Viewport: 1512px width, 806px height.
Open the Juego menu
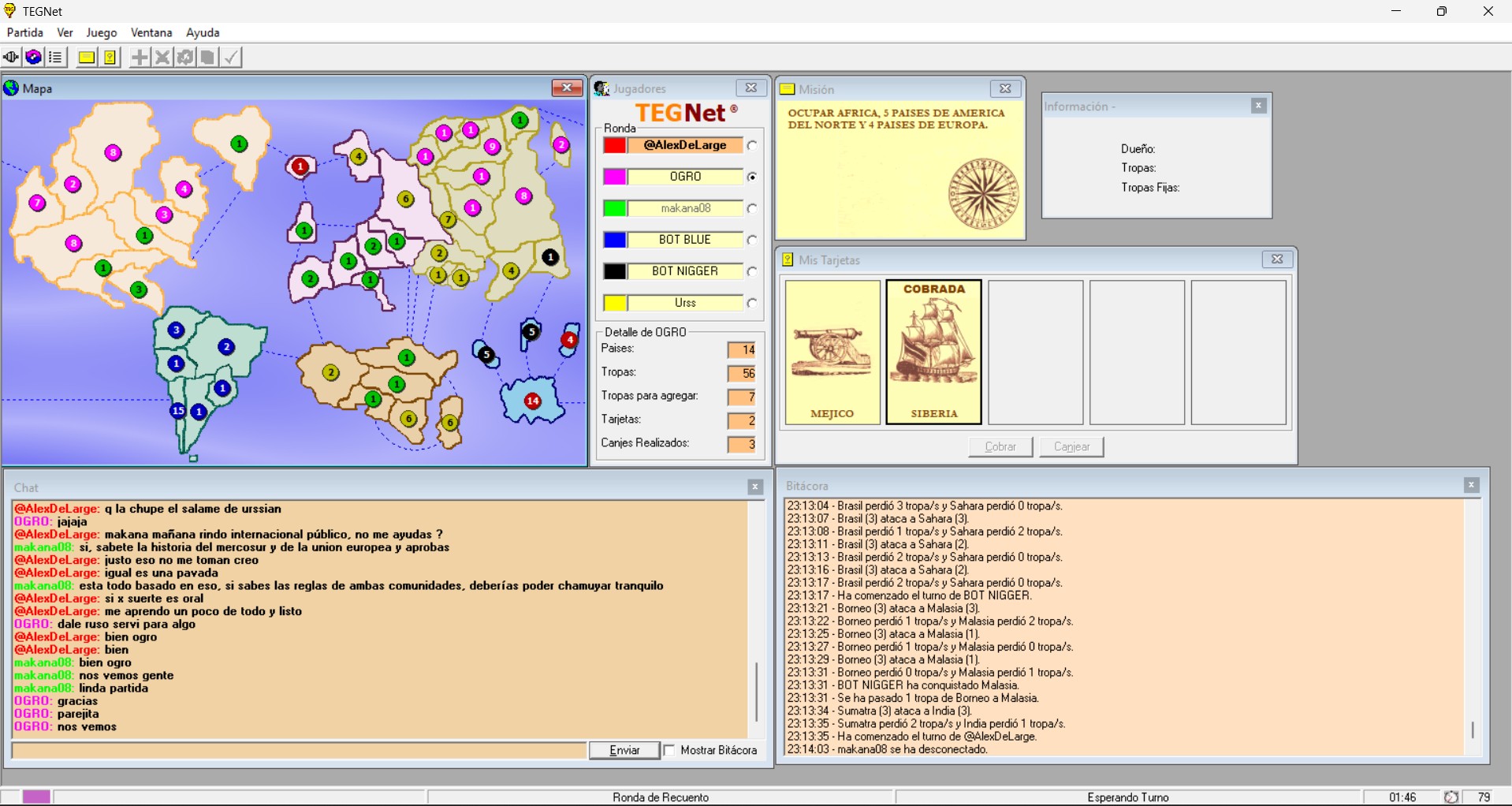point(101,32)
